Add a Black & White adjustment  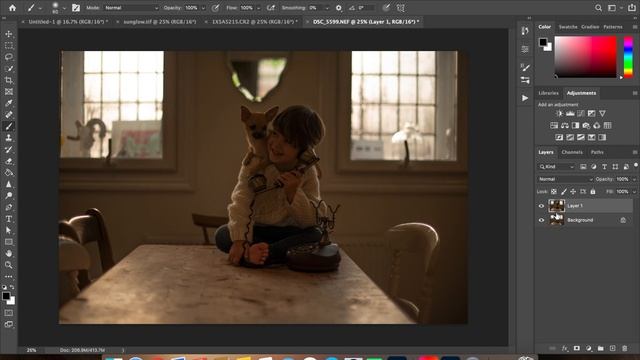pyautogui.click(x=575, y=125)
